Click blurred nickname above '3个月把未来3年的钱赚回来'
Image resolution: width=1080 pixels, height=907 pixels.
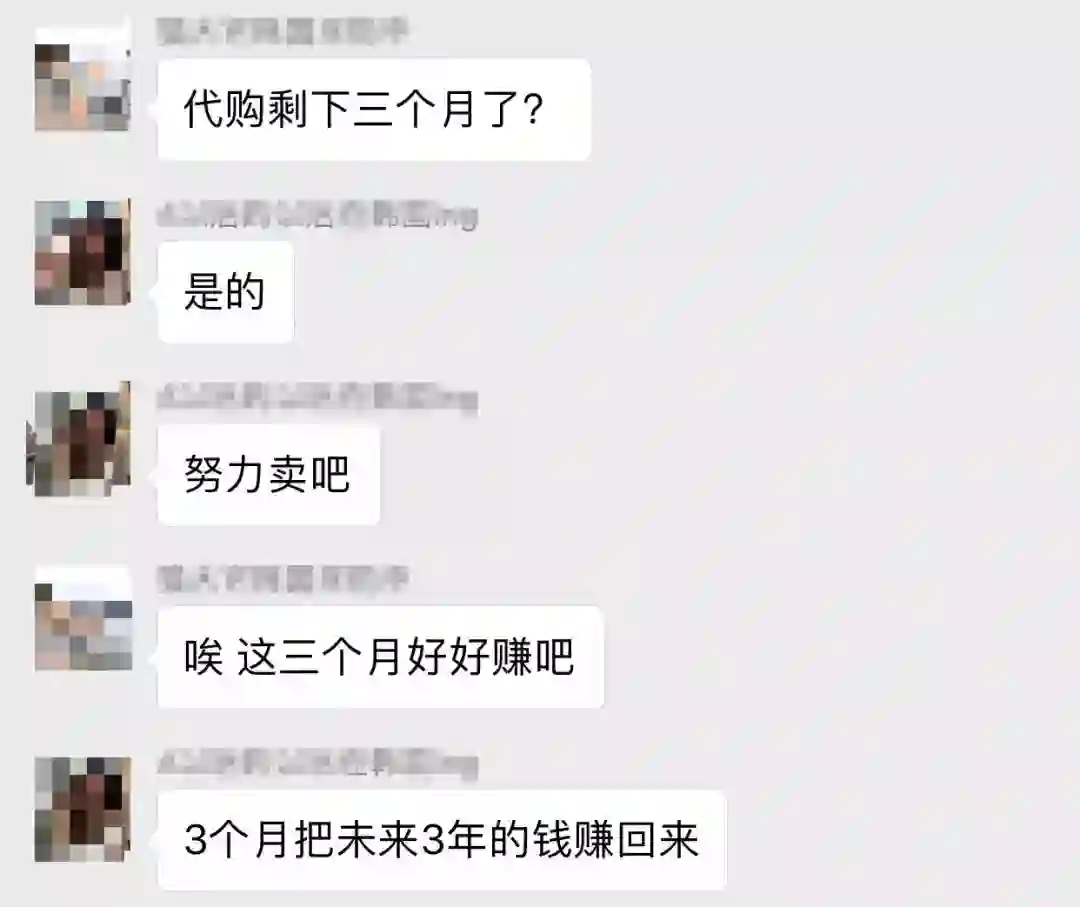click(317, 763)
